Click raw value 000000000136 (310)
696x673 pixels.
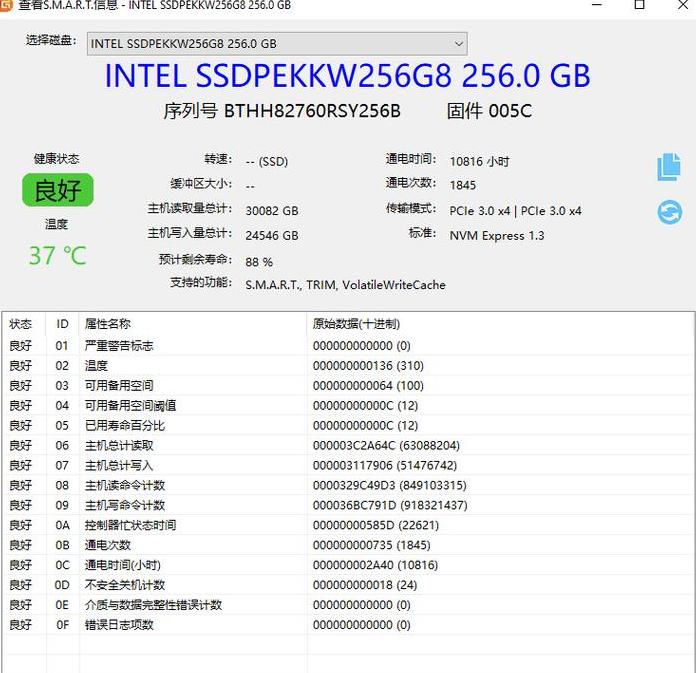[x=368, y=365]
